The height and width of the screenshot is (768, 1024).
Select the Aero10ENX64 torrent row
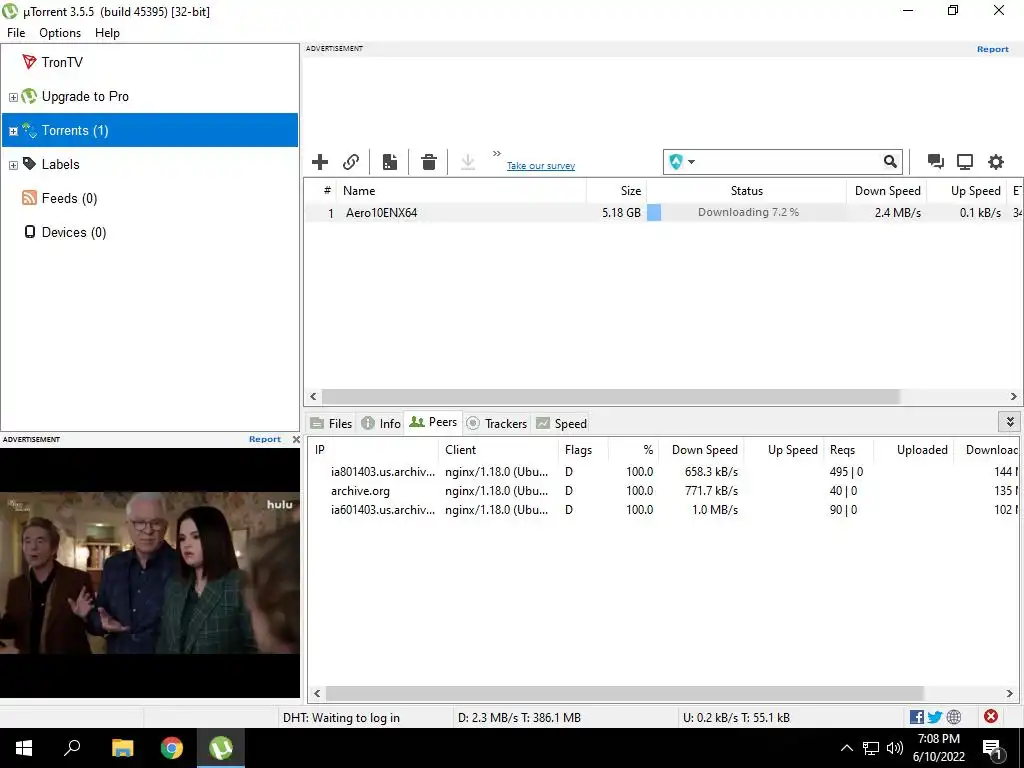tap(664, 213)
